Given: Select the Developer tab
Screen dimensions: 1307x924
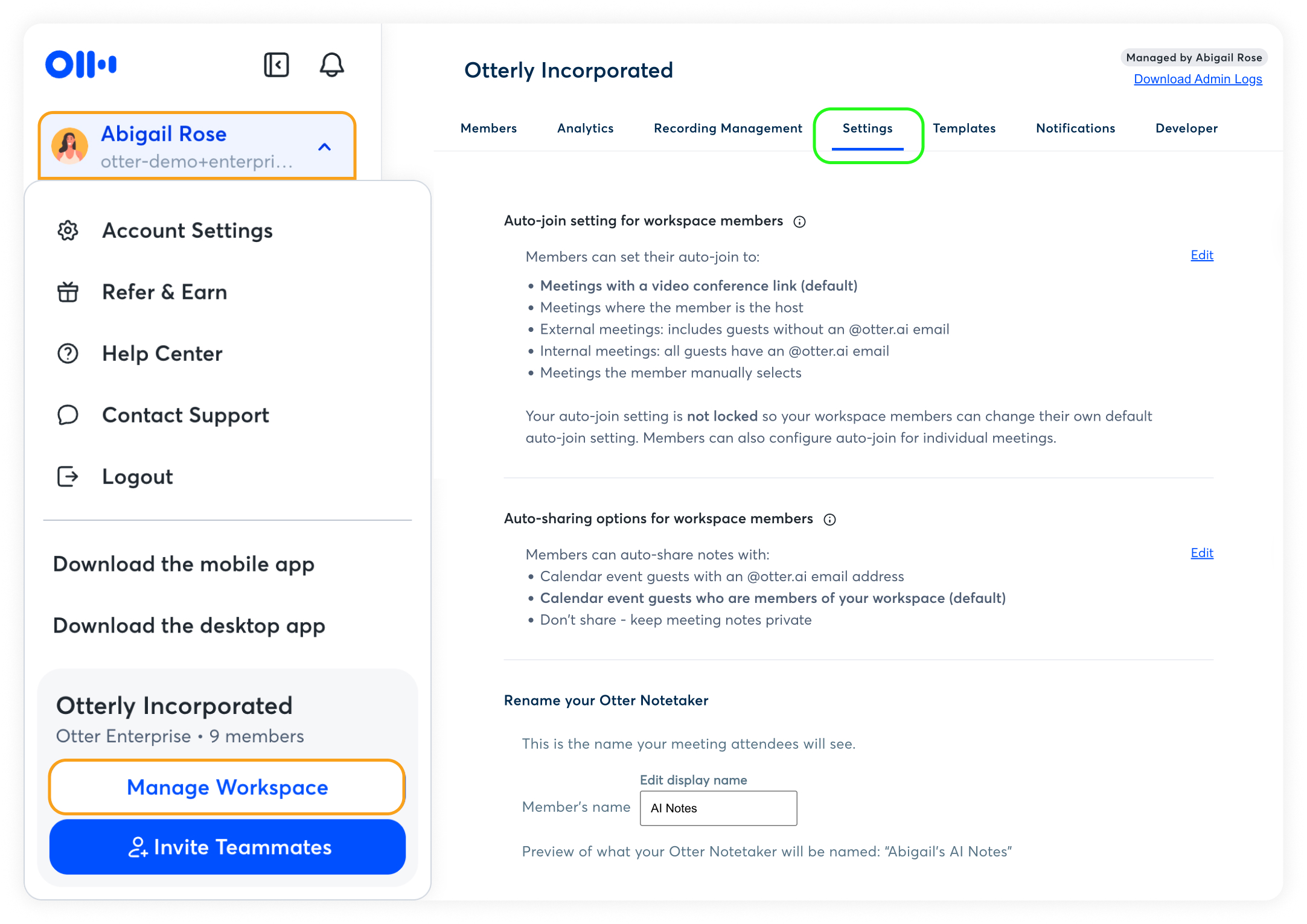Looking at the screenshot, I should (1186, 129).
